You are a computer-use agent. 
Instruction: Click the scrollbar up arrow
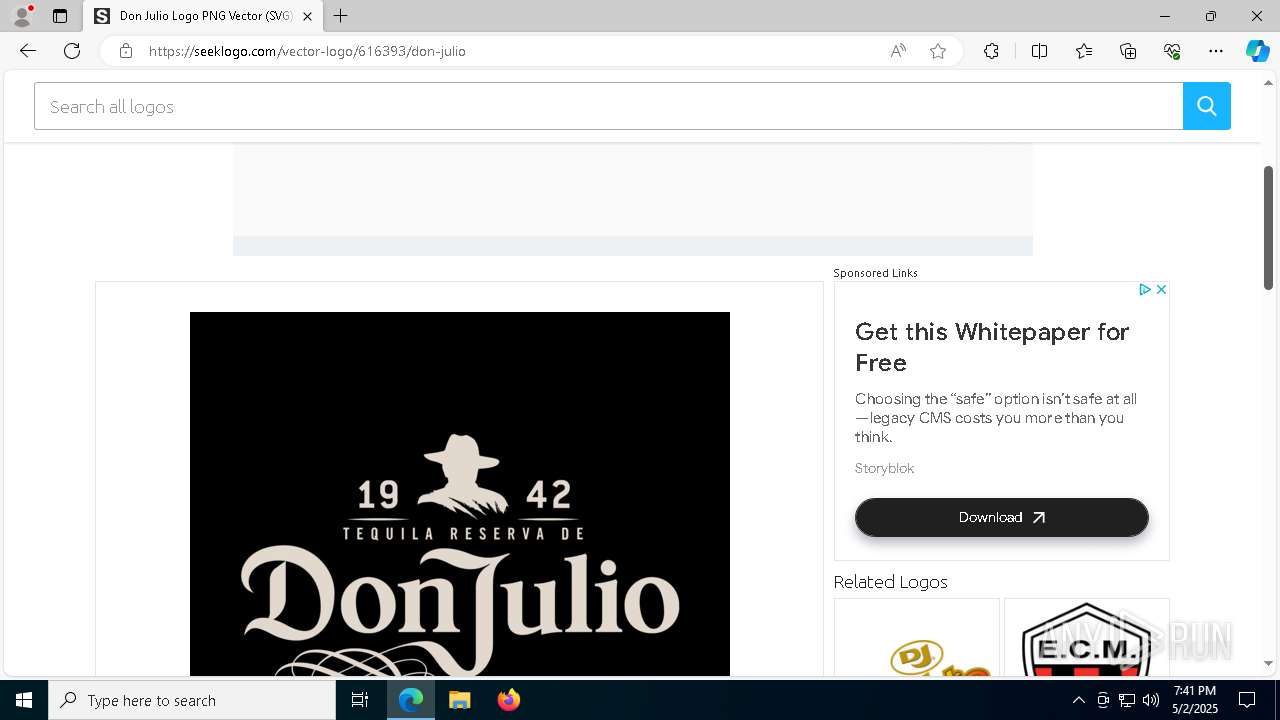click(1268, 81)
